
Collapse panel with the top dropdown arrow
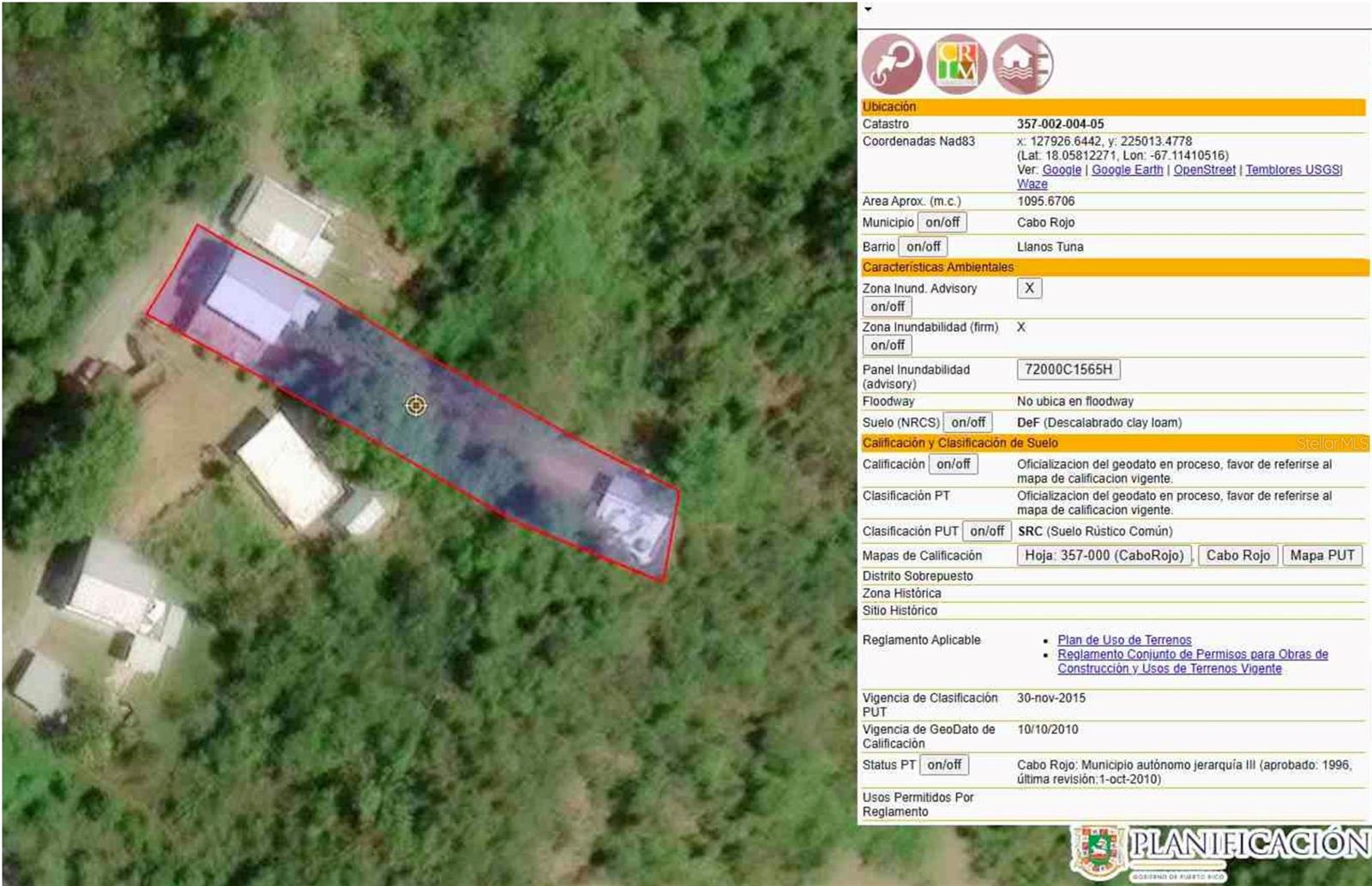(868, 9)
